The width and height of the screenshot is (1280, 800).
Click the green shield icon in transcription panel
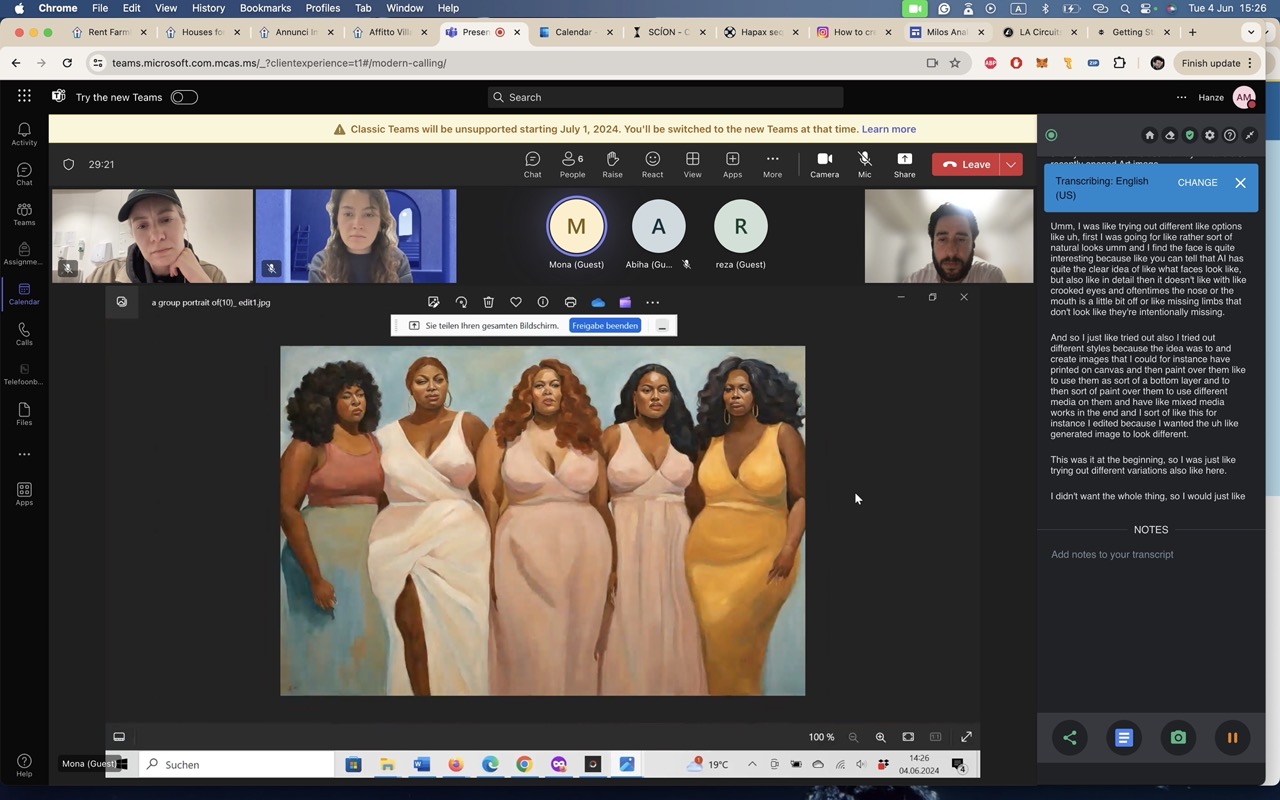click(x=1190, y=135)
